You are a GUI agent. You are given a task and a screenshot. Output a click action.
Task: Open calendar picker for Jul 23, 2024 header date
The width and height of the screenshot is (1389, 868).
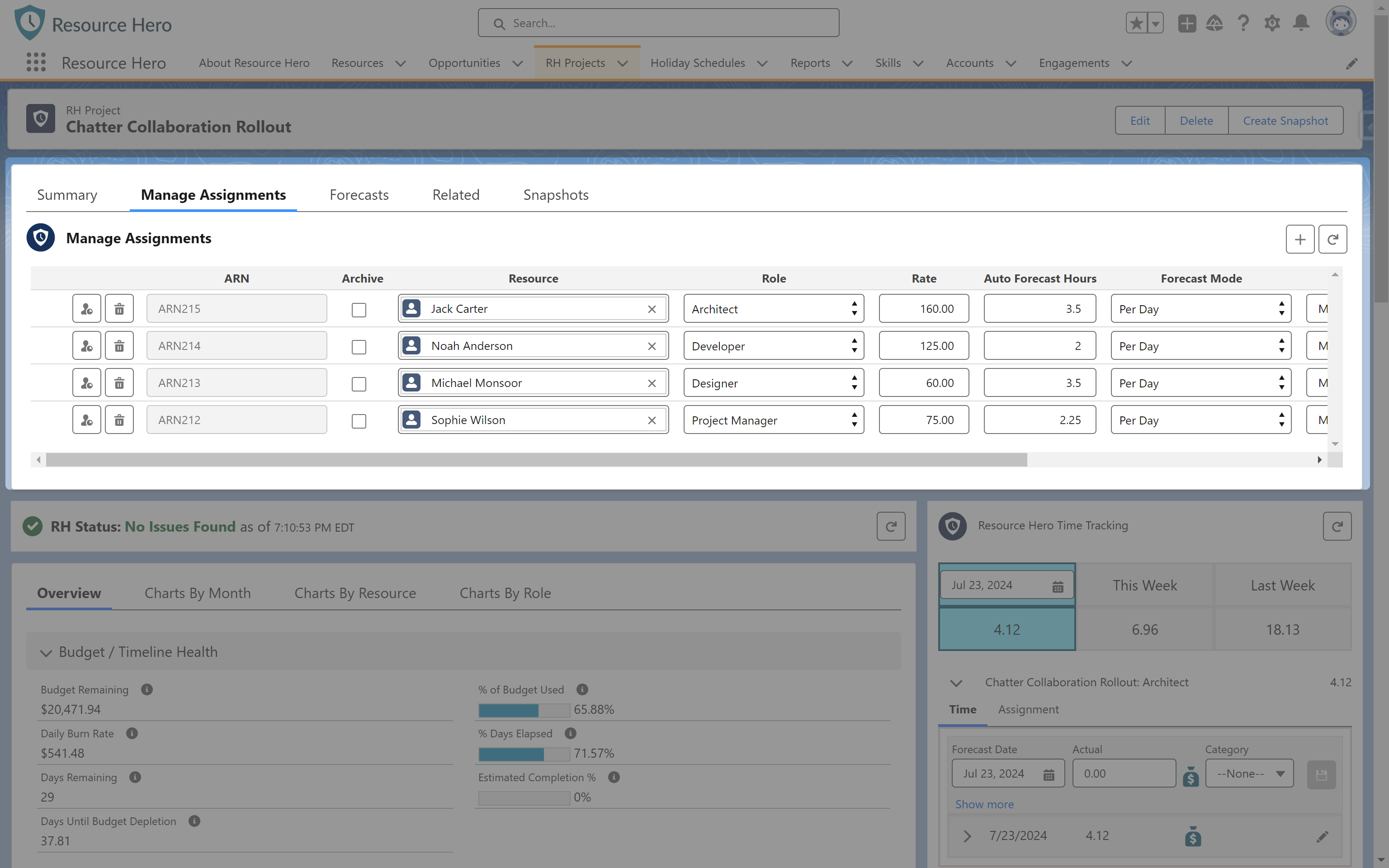point(1058,586)
